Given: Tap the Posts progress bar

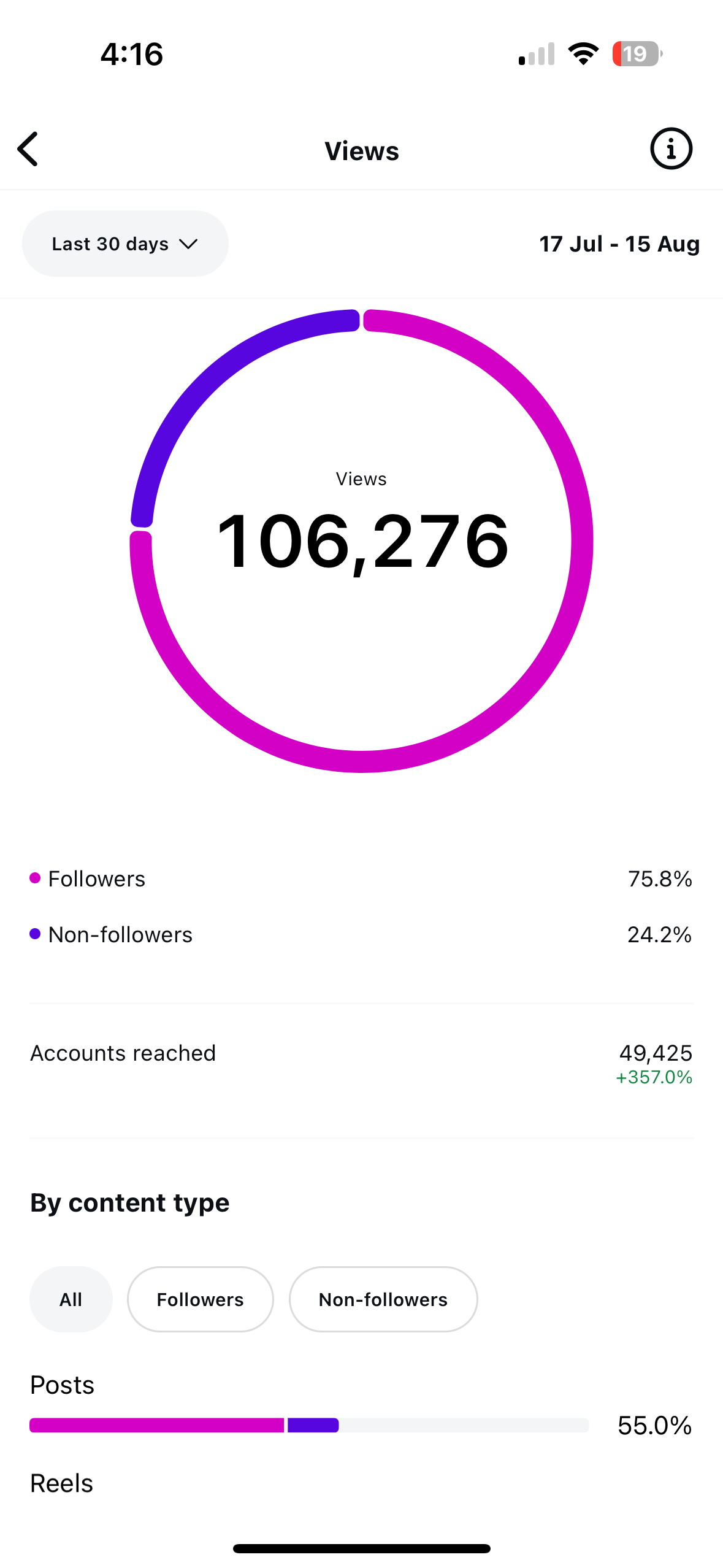Looking at the screenshot, I should click(309, 1425).
